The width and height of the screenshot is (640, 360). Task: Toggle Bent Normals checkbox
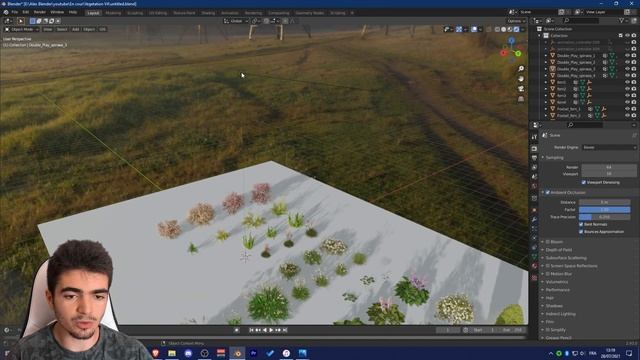[x=581, y=224]
